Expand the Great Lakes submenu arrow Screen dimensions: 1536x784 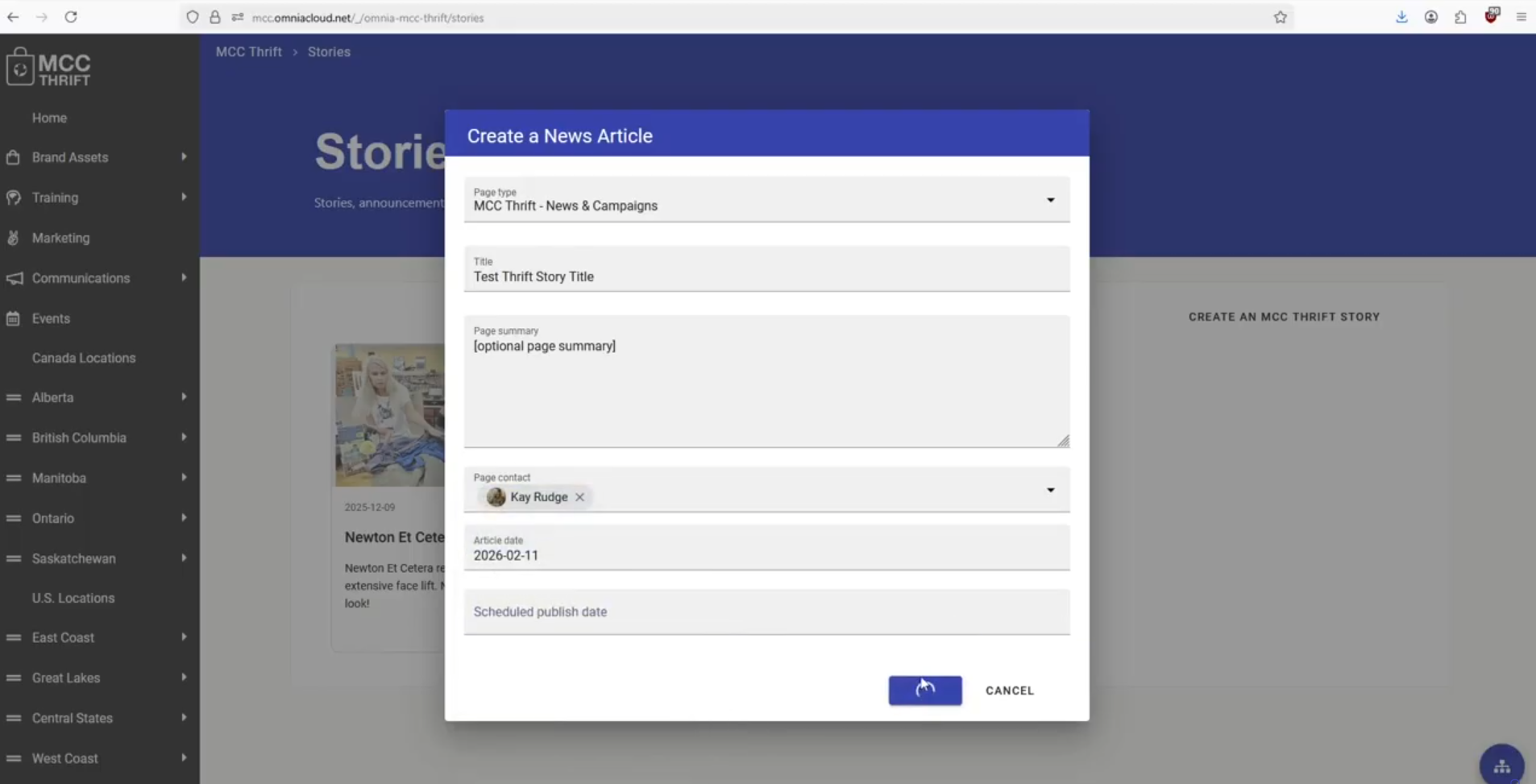pos(184,678)
